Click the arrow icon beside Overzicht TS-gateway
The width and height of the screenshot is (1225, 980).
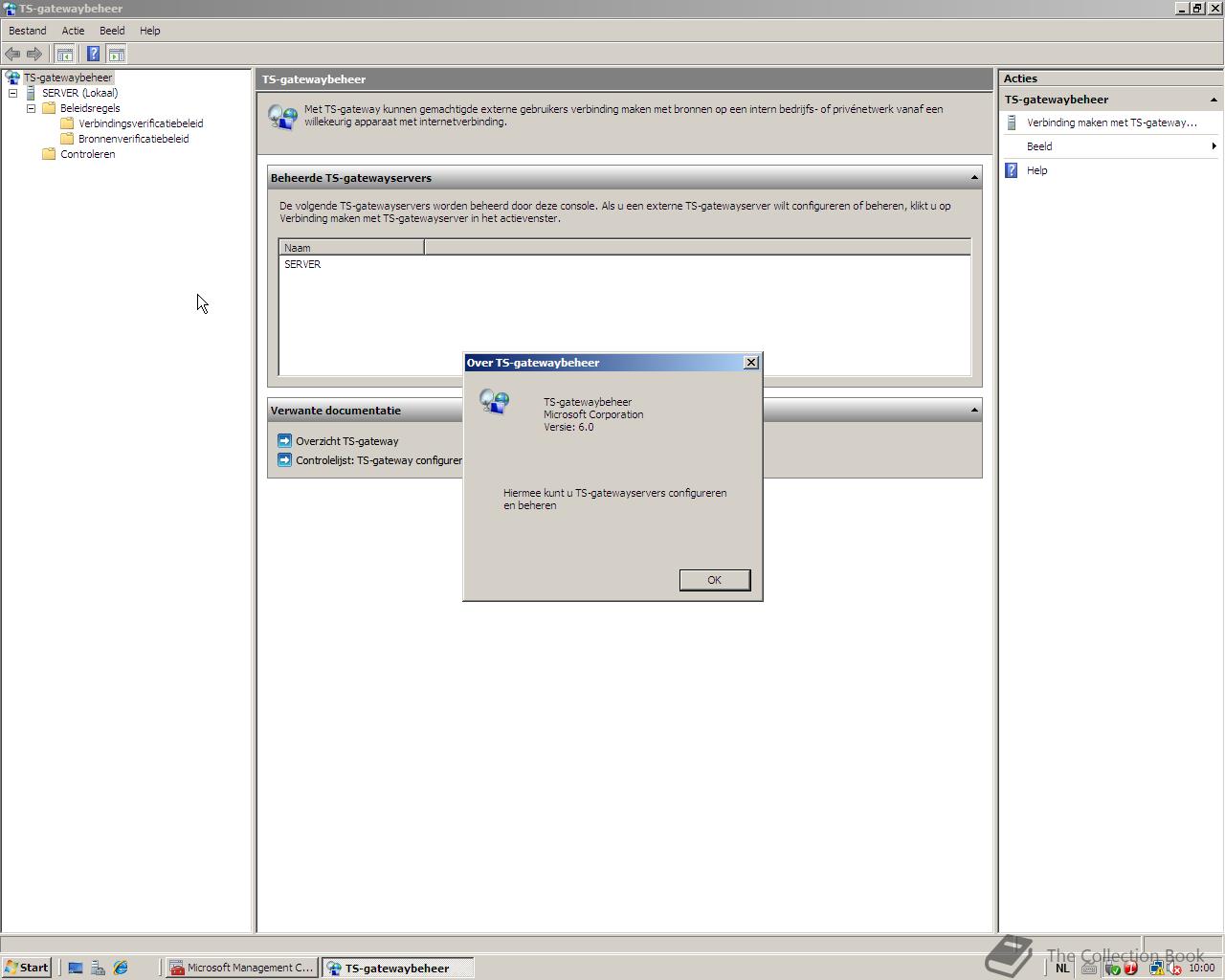[284, 440]
